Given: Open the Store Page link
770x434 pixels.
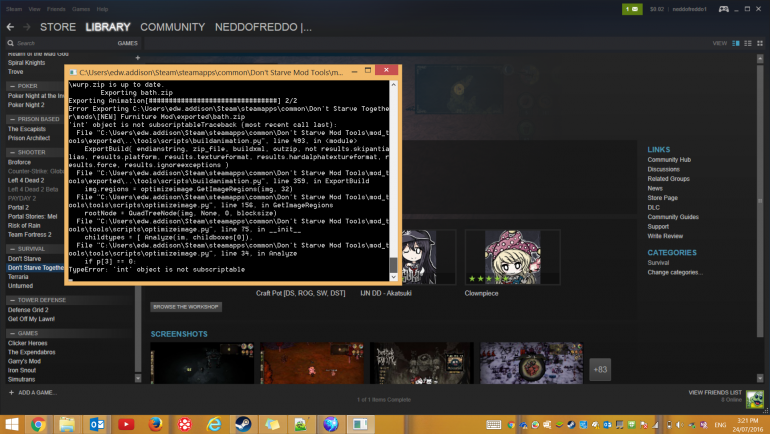Looking at the screenshot, I should [662, 198].
